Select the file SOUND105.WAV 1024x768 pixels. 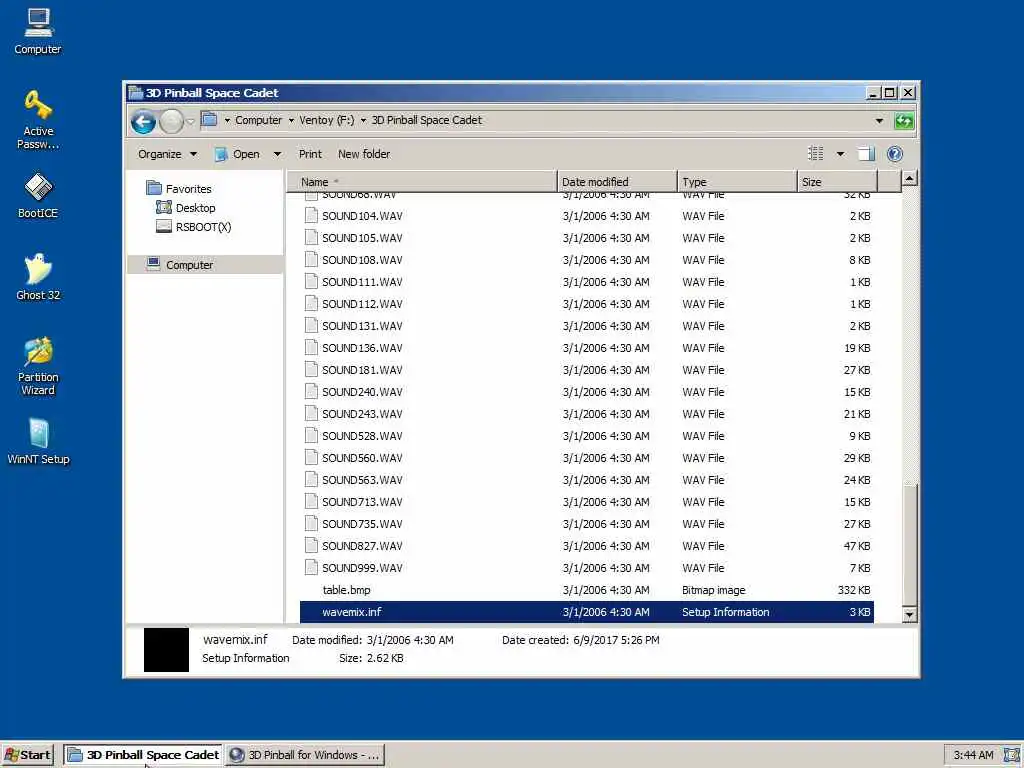pyautogui.click(x=362, y=238)
